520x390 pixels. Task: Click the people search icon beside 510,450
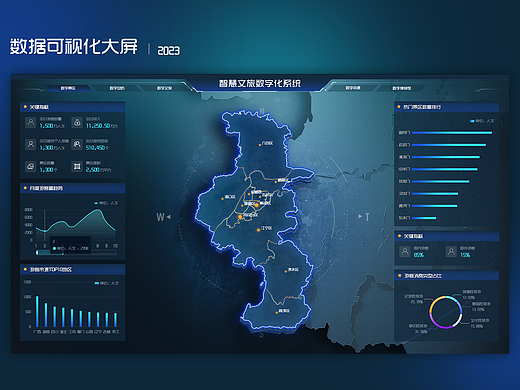tap(77, 144)
